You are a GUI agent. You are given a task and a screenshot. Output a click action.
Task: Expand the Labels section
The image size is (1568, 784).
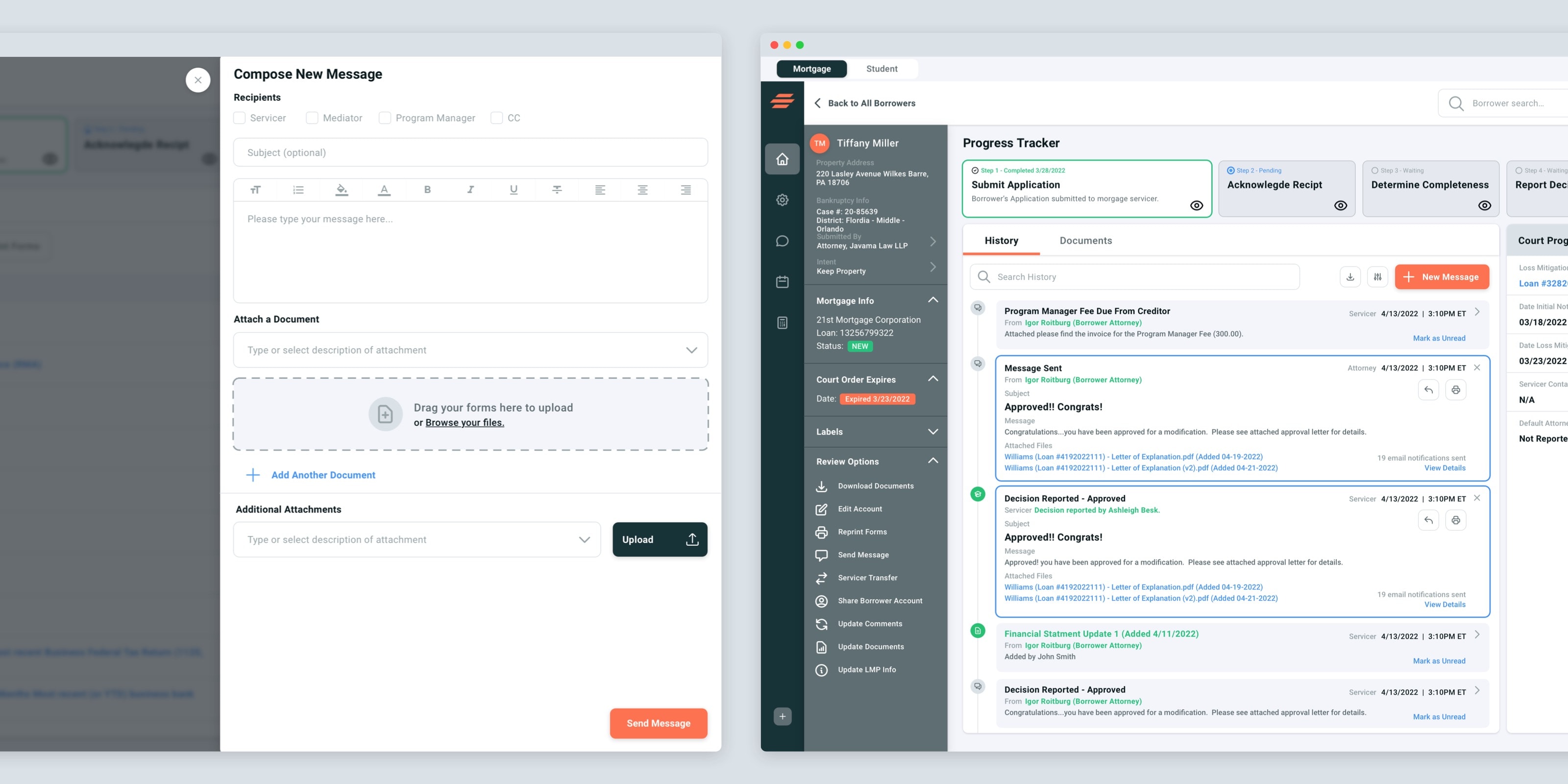pos(932,432)
